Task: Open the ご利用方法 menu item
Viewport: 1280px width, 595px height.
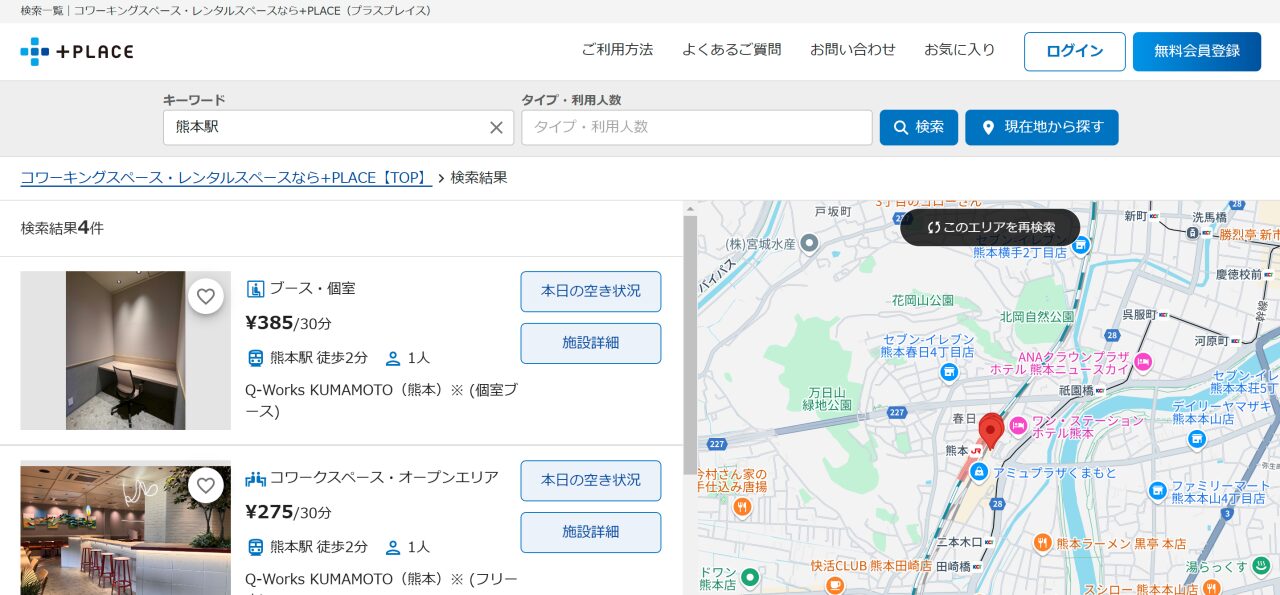Action: [x=617, y=50]
